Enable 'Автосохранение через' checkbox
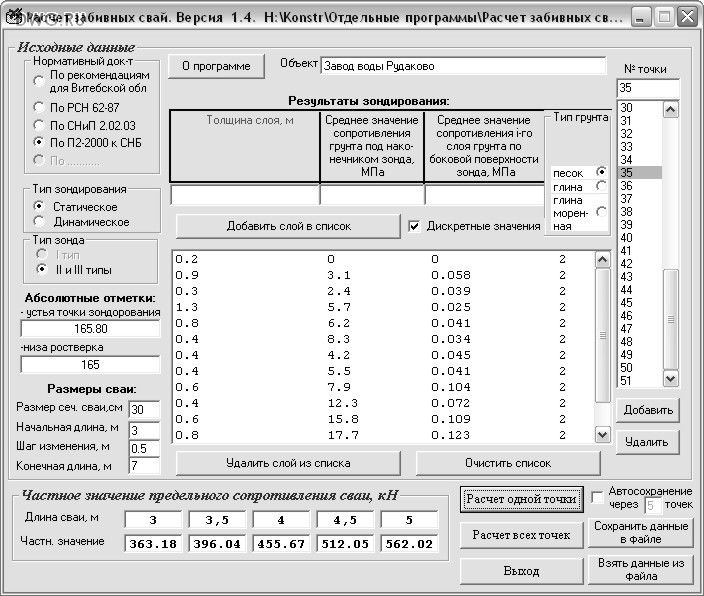Screen dimensions: 704x596 (597, 498)
